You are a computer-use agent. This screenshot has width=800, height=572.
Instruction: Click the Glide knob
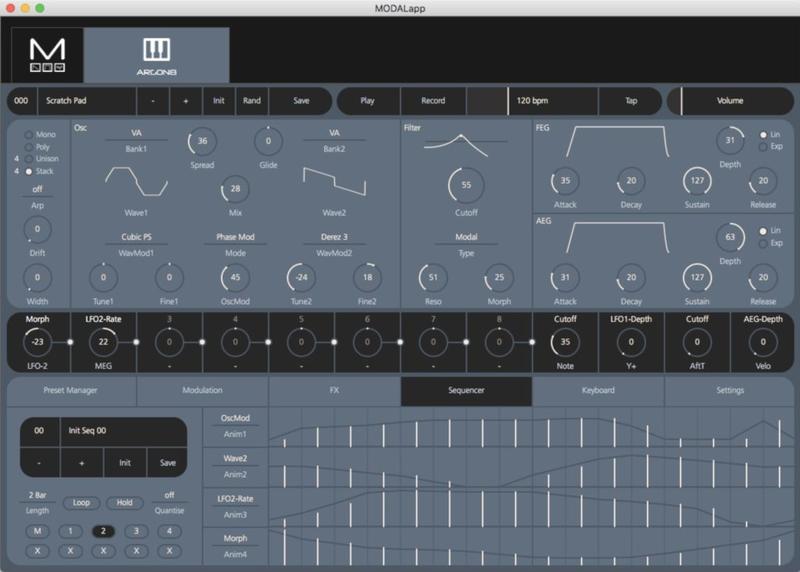click(x=268, y=141)
